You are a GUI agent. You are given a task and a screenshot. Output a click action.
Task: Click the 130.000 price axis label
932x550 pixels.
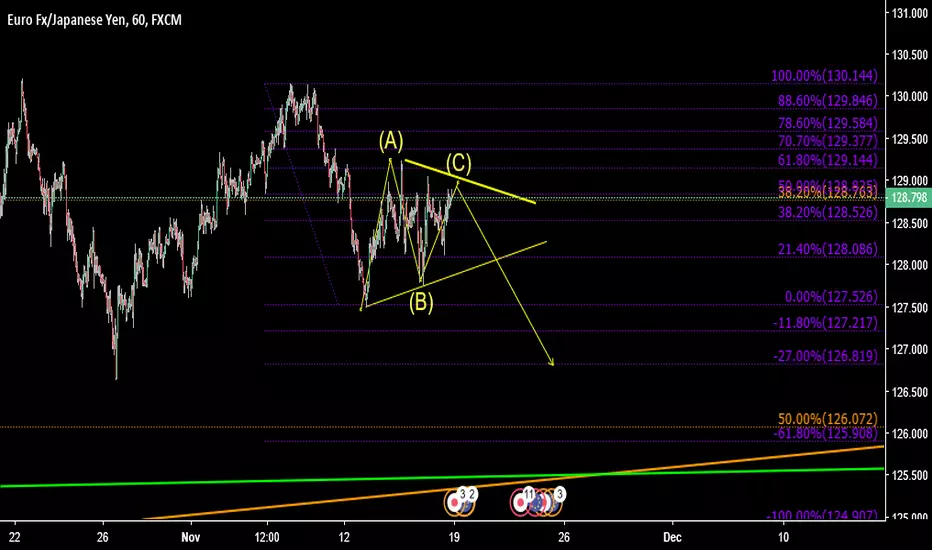pyautogui.click(x=910, y=96)
